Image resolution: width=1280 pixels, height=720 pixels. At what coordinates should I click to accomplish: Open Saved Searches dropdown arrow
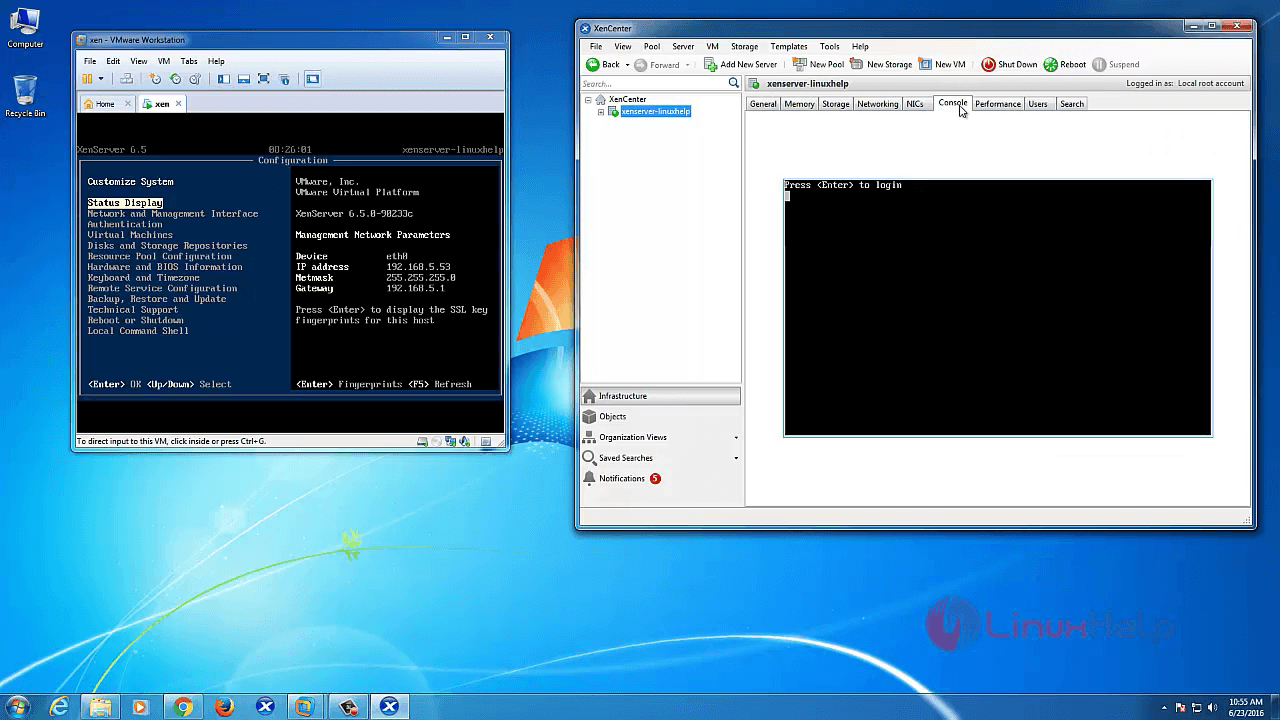click(x=736, y=458)
